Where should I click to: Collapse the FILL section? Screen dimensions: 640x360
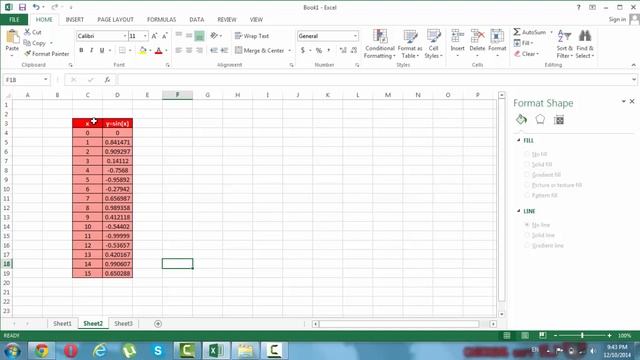pyautogui.click(x=519, y=140)
